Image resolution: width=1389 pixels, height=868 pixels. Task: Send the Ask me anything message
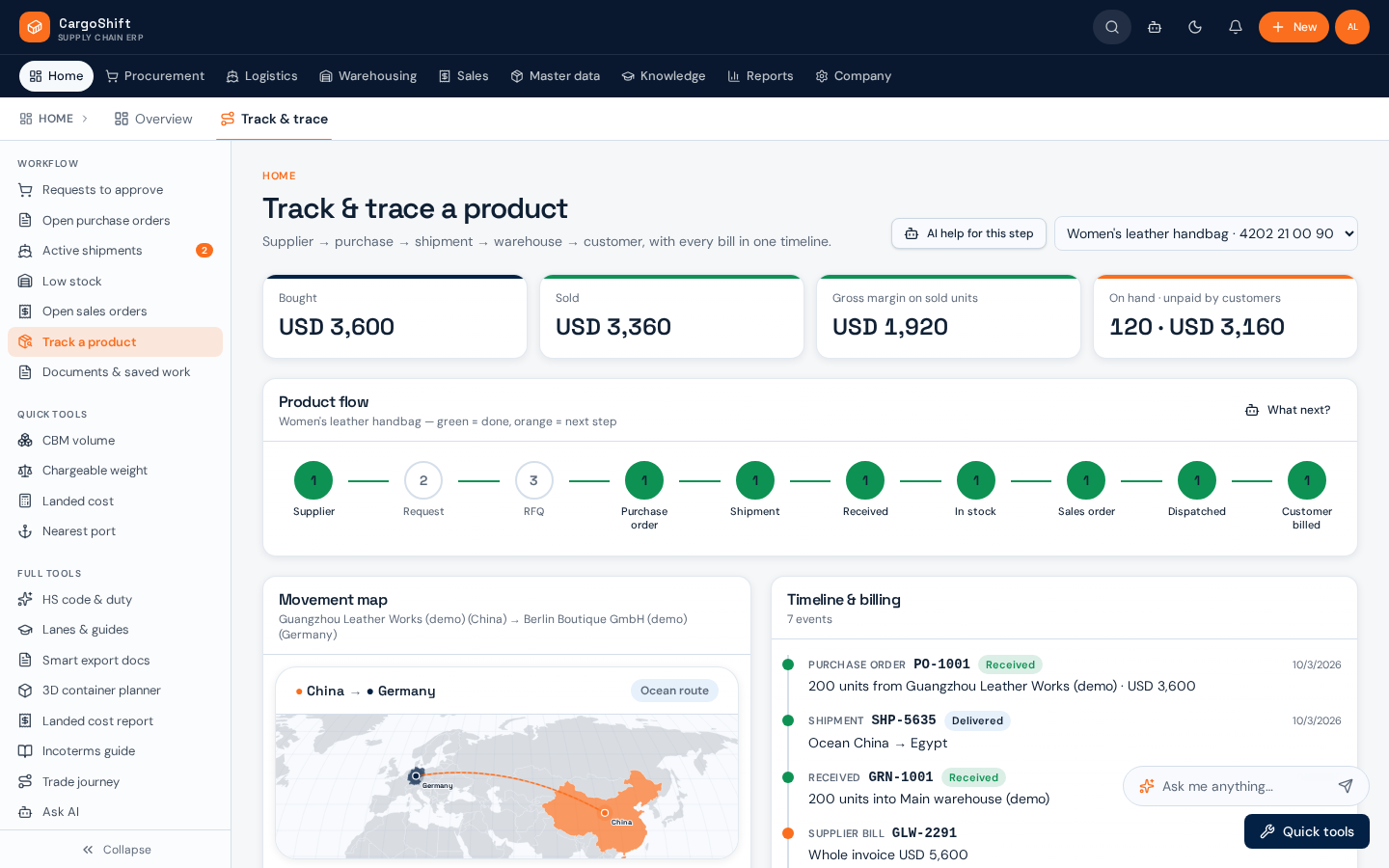pos(1346,786)
